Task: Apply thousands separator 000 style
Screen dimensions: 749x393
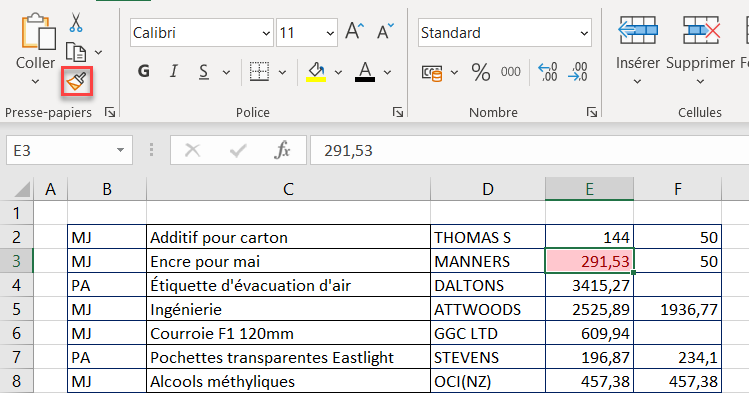Action: coord(510,72)
